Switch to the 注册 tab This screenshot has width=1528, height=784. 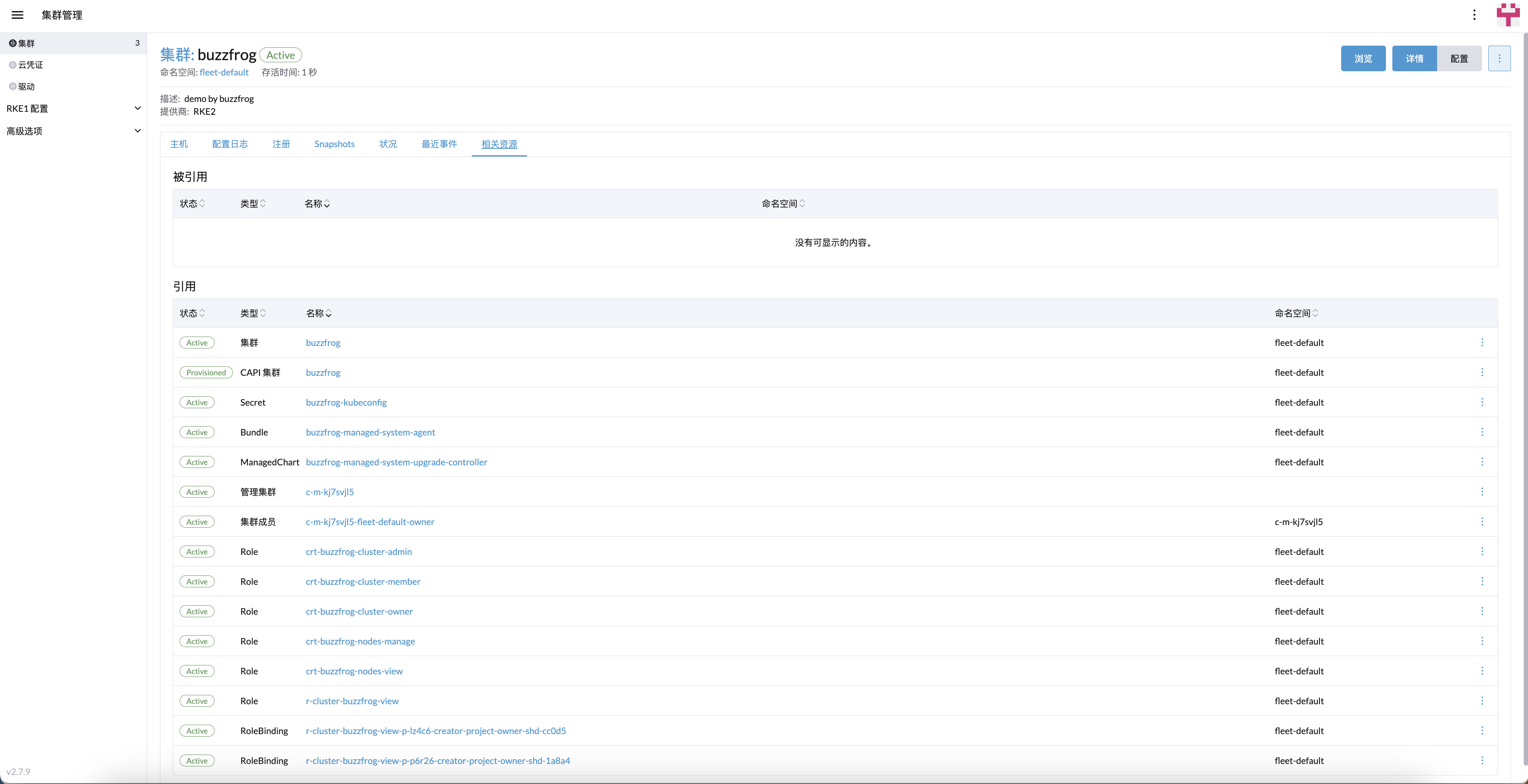(x=281, y=144)
